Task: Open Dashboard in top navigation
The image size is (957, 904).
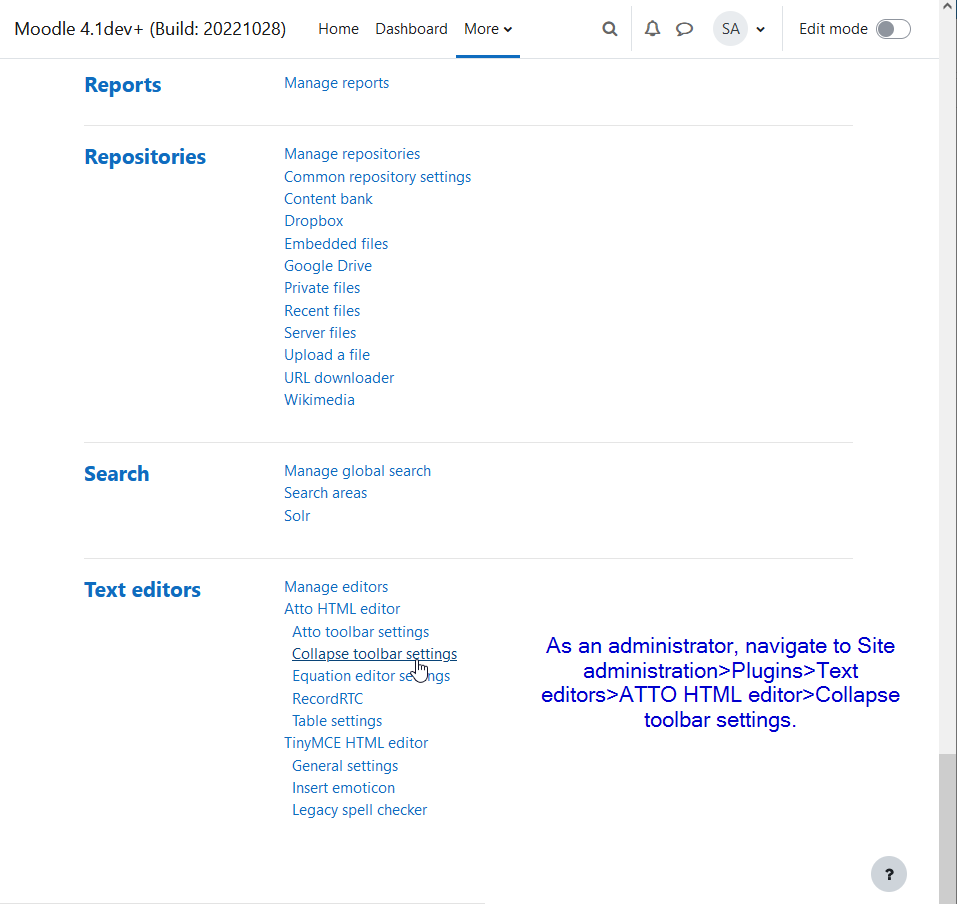Action: pos(411,29)
